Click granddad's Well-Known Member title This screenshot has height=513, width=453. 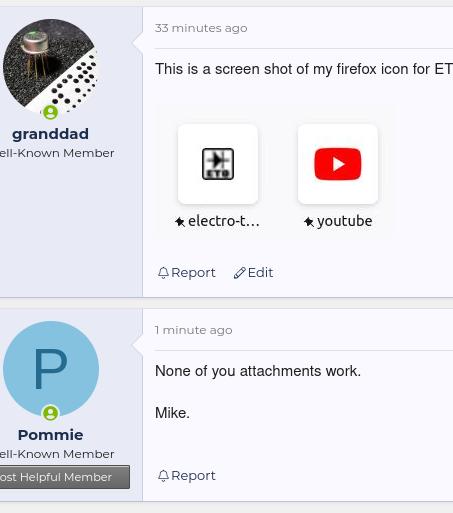pos(57,153)
